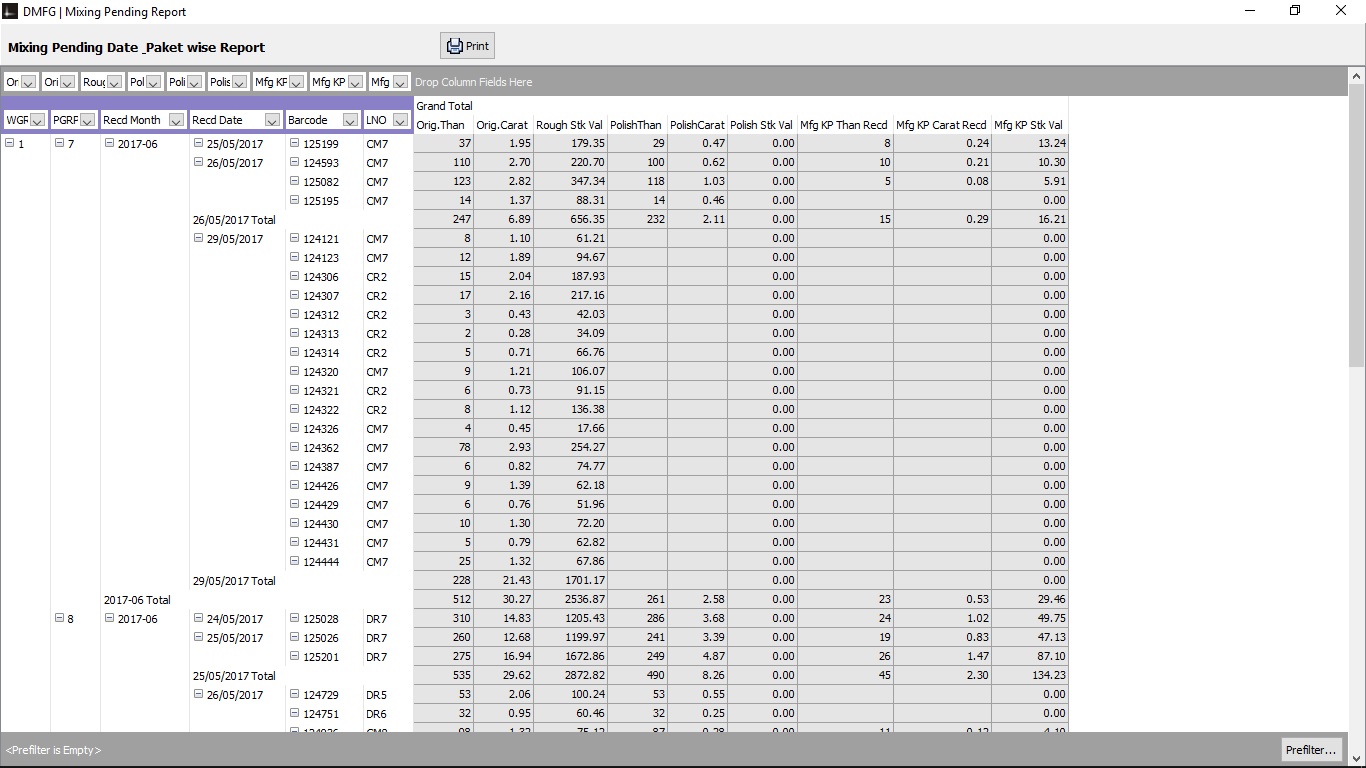Viewport: 1366px width, 768px height.
Task: Click the 'Mixing Pending Date _Paket wise Report' heading
Action: [x=137, y=47]
